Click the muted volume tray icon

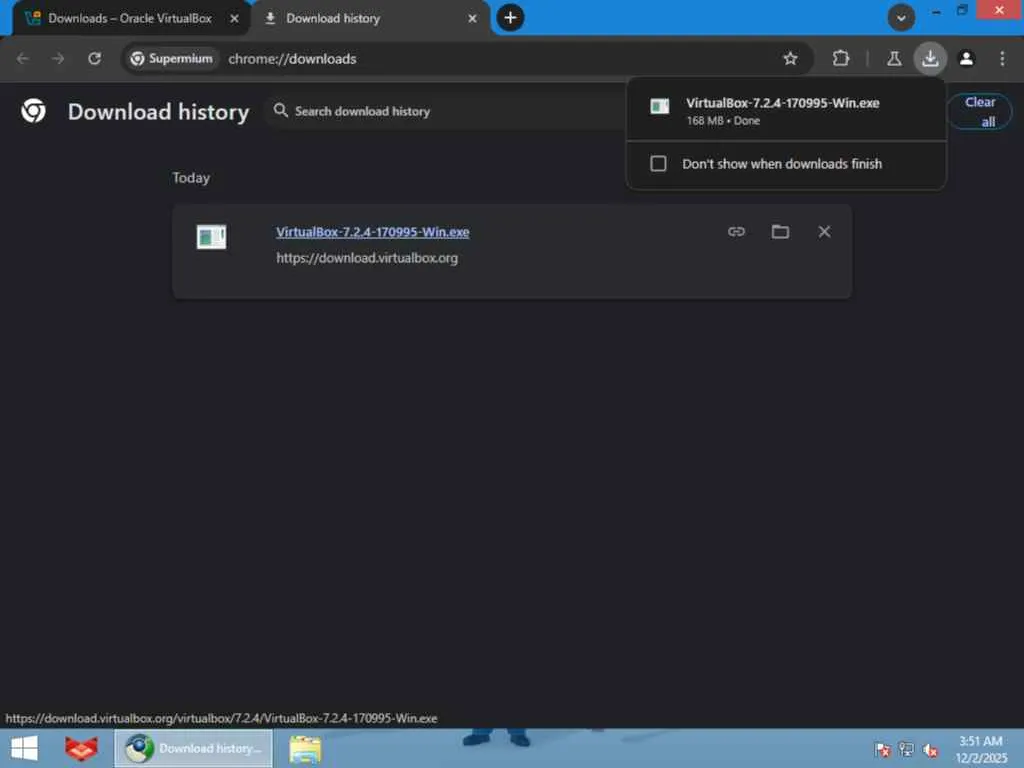[x=930, y=750]
